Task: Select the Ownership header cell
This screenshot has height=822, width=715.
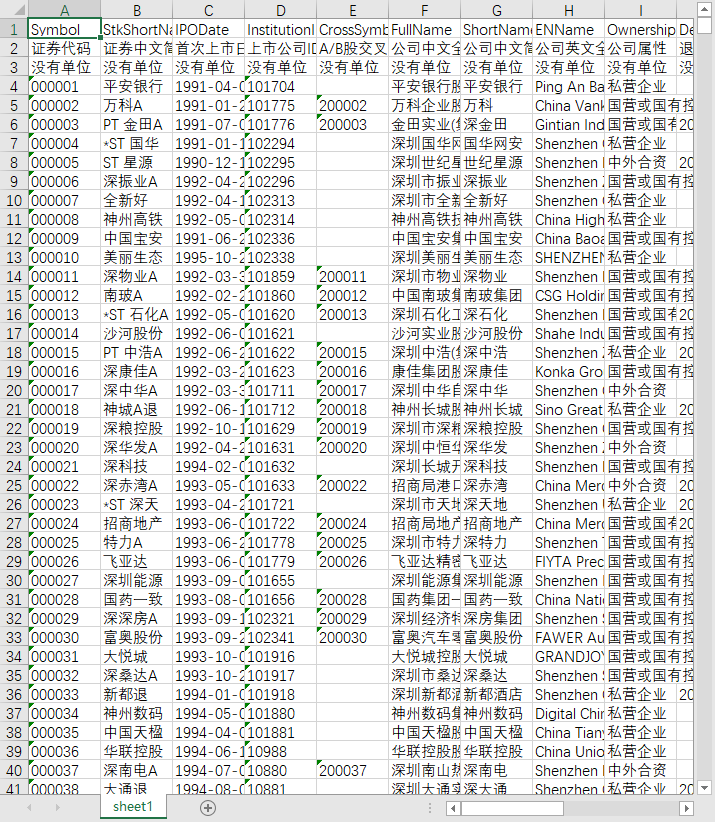Action: 641,29
